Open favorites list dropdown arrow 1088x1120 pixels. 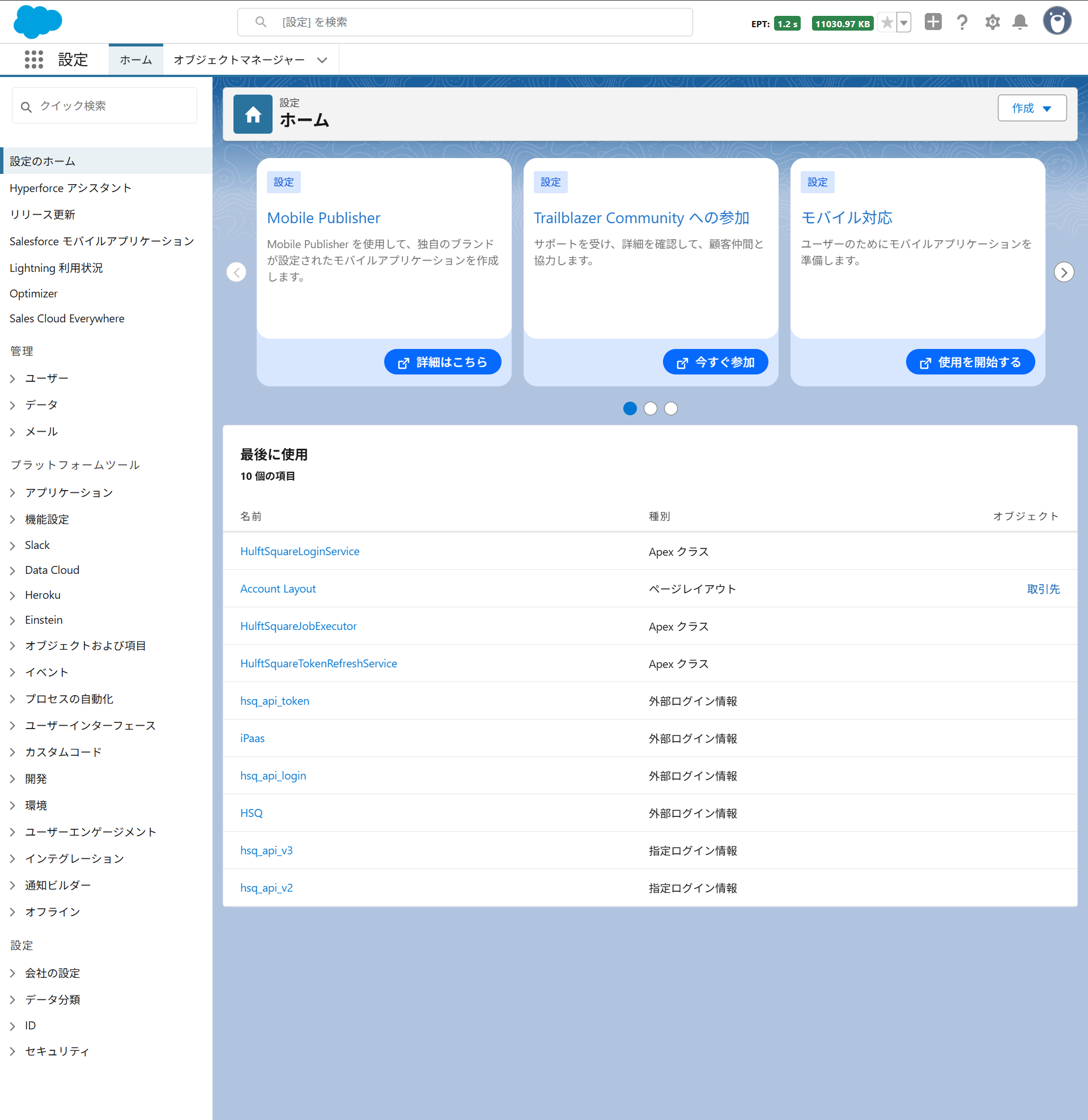904,23
